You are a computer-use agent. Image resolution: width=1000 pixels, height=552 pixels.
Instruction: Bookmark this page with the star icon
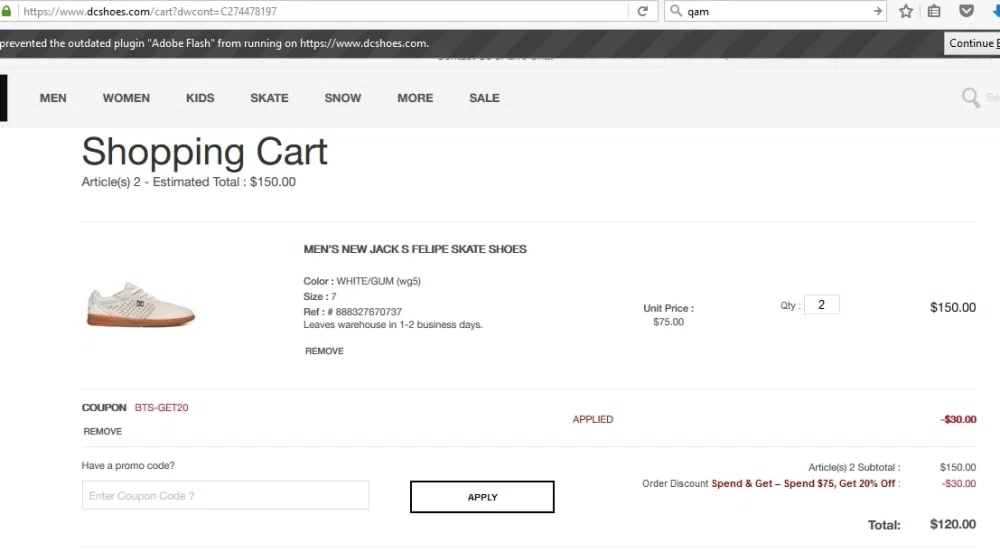pyautogui.click(x=906, y=11)
